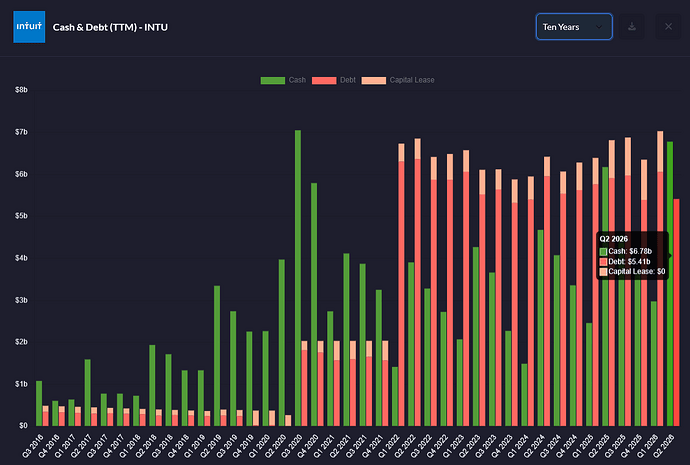The height and width of the screenshot is (465, 690).
Task: Click the green Cash legend swatch
Action: click(273, 81)
